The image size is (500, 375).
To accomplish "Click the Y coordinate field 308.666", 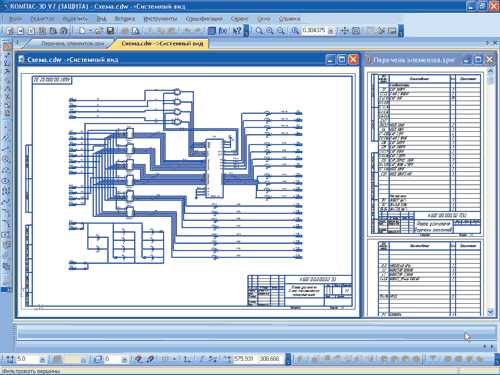I will (269, 358).
